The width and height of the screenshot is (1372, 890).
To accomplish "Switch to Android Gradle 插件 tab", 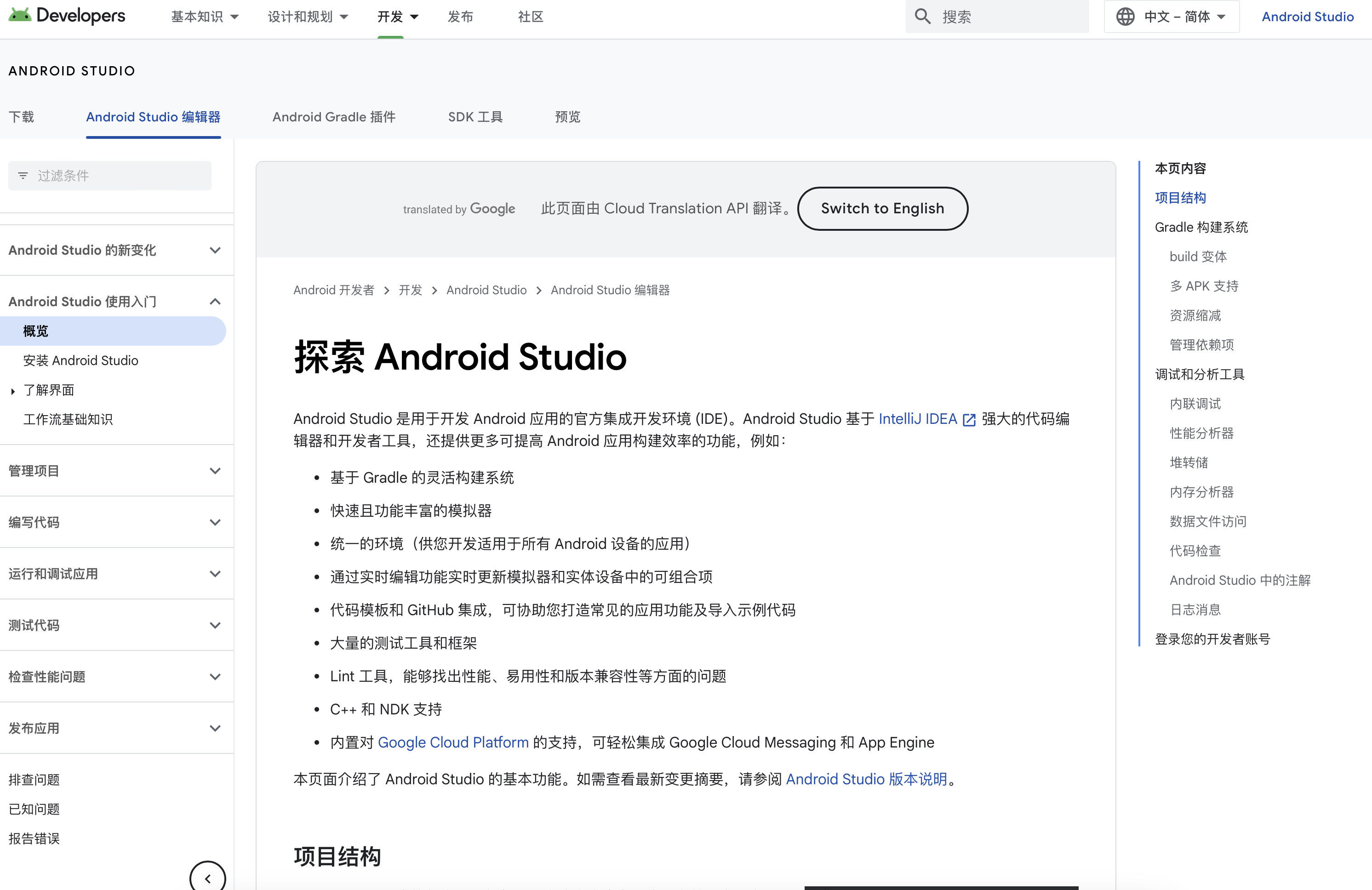I will click(334, 117).
